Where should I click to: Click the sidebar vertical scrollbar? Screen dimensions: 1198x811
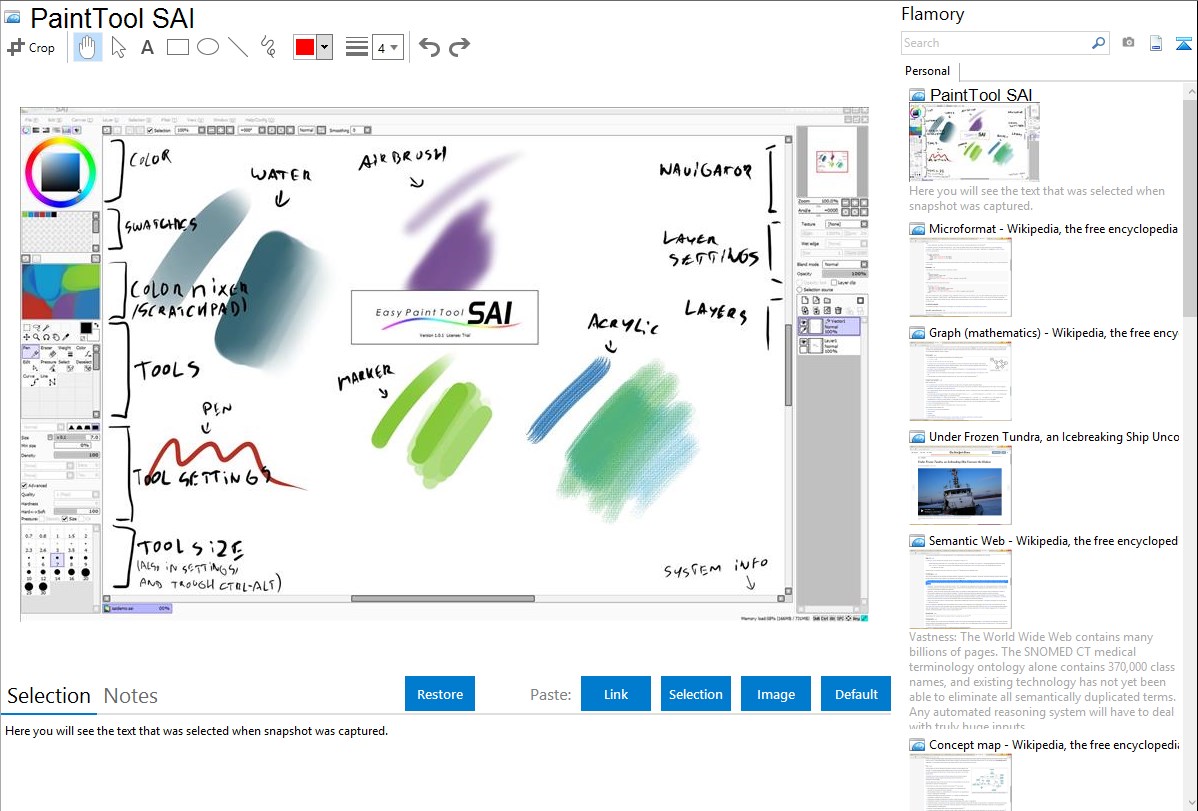(1190, 206)
